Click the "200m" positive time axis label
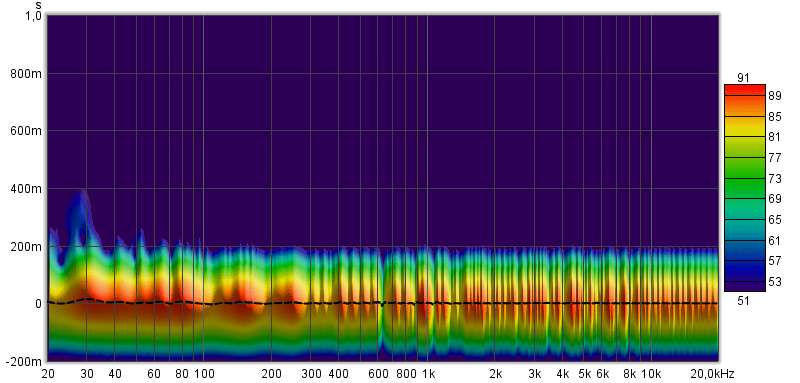800x383 pixels. pyautogui.click(x=26, y=246)
